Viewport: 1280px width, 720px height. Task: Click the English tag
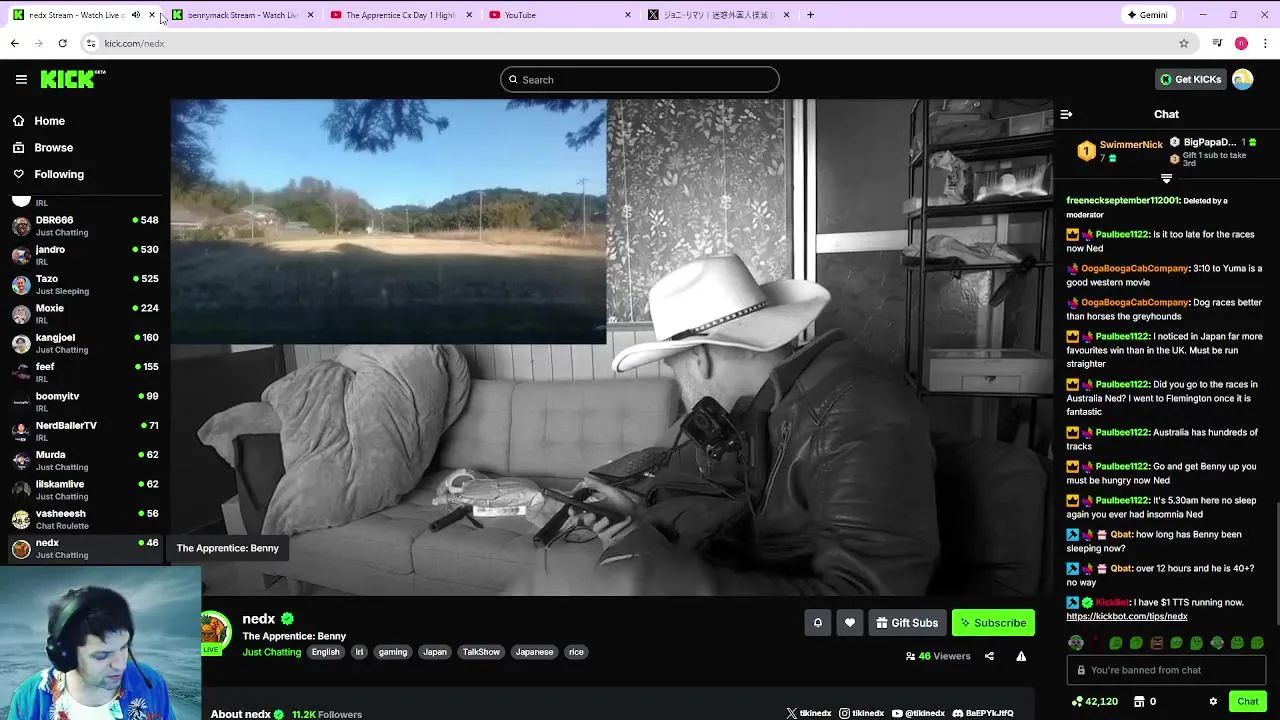tap(325, 652)
